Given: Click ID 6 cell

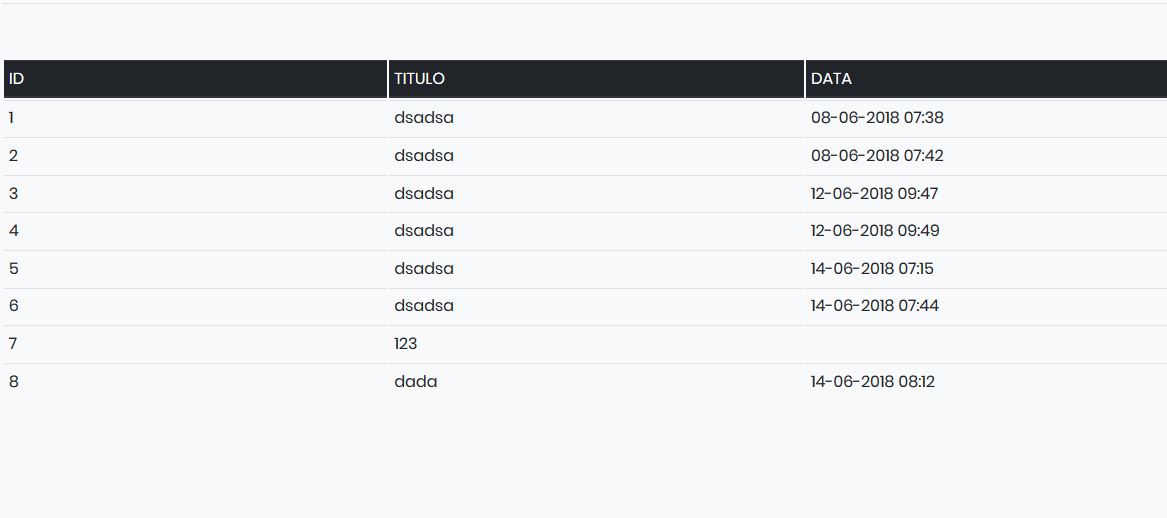Looking at the screenshot, I should point(195,307).
